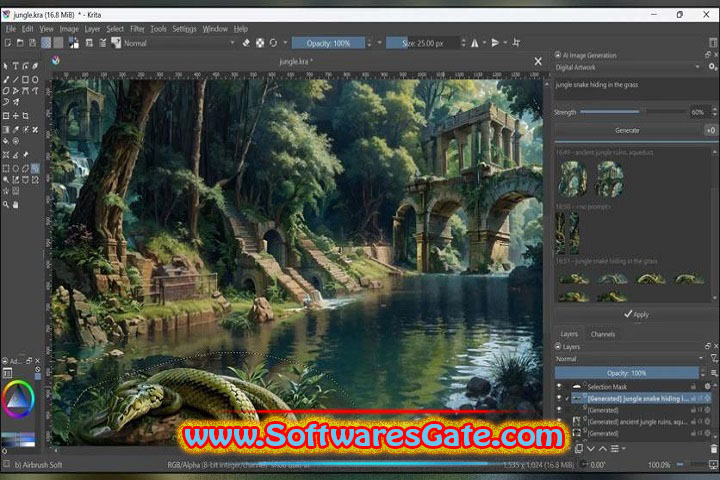Image resolution: width=720 pixels, height=480 pixels.
Task: Select the Measure tool
Action: 16,155
